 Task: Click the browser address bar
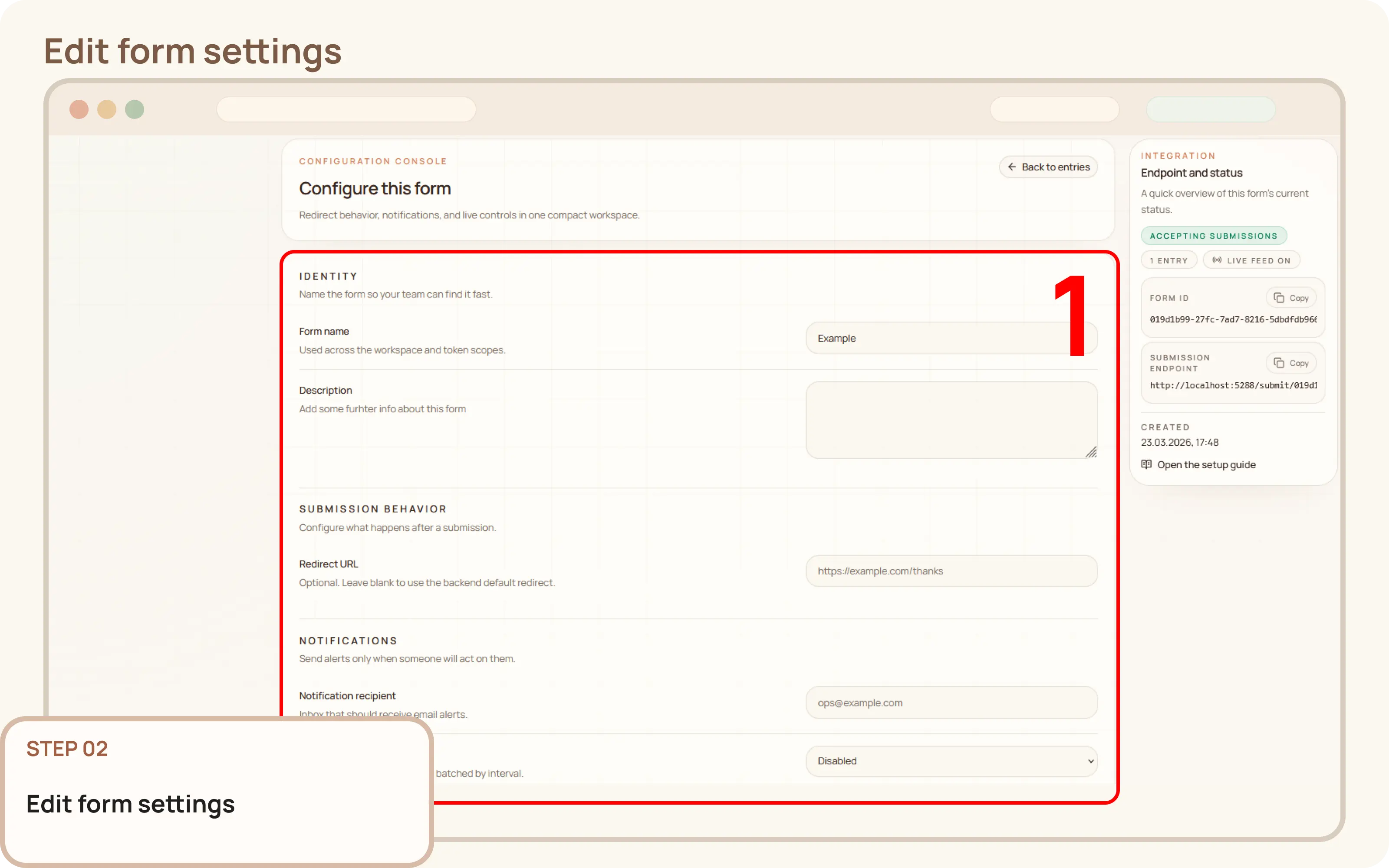pyautogui.click(x=346, y=109)
